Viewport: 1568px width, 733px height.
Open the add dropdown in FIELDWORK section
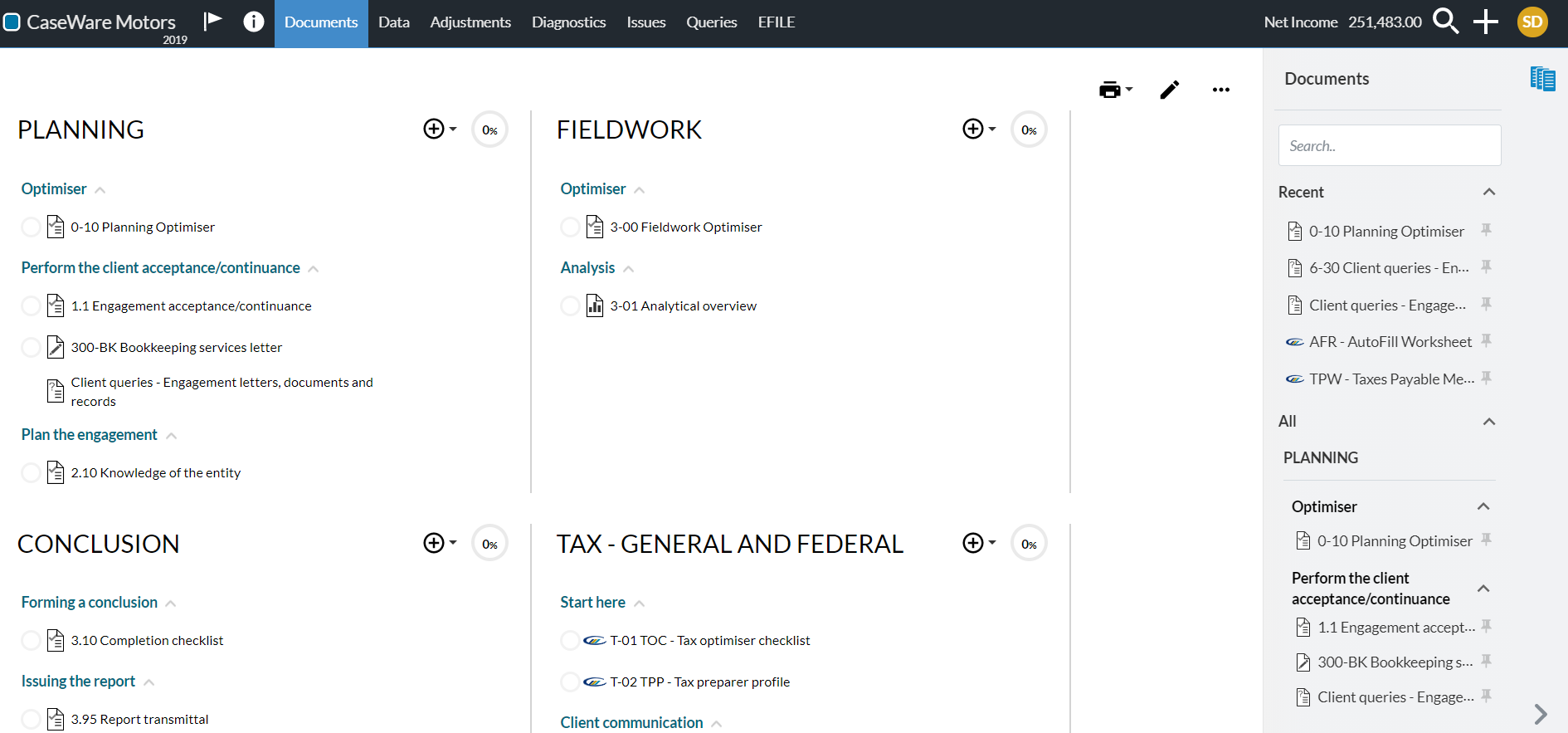pos(978,129)
